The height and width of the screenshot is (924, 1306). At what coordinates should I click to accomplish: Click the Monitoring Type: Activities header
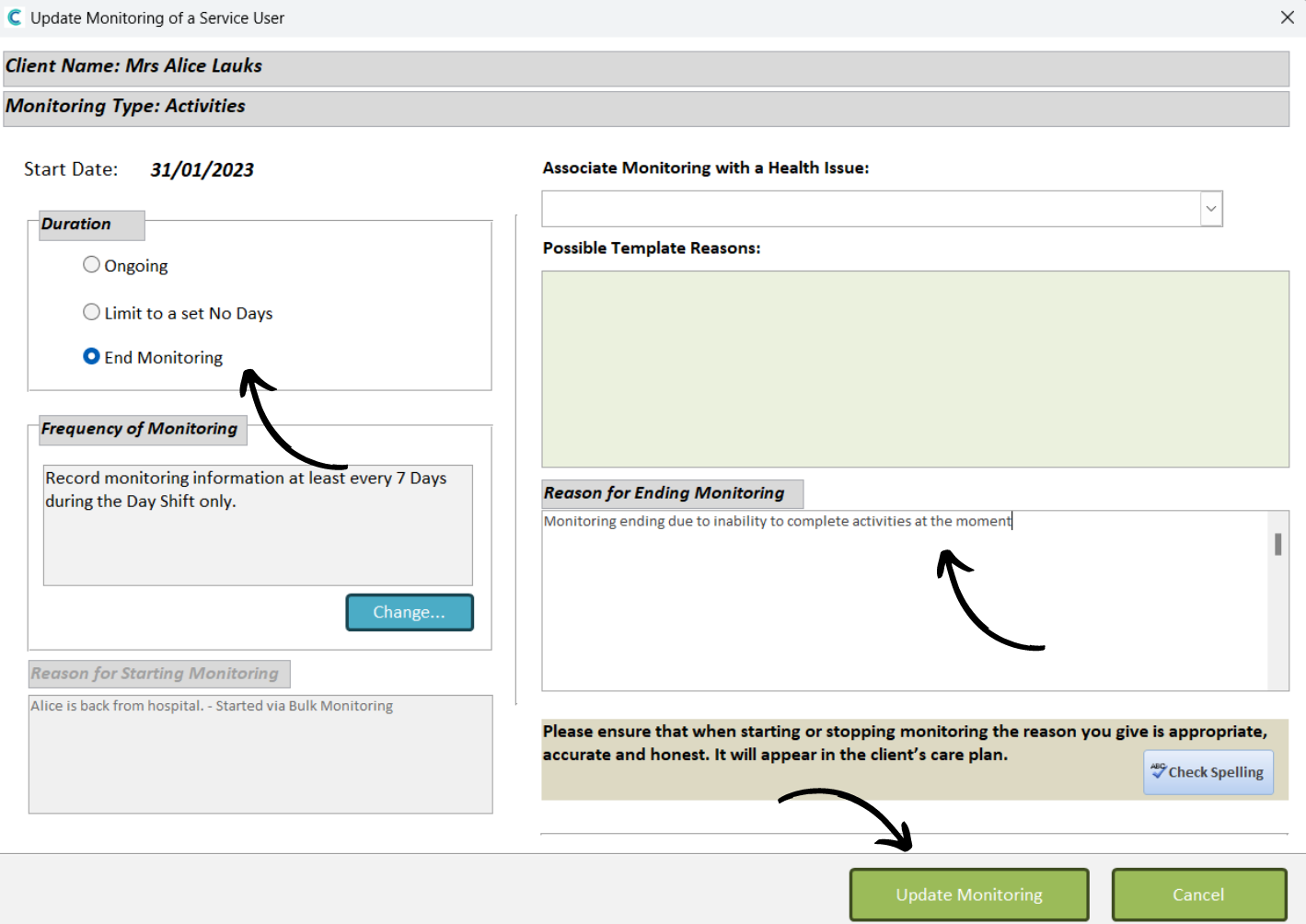646,108
